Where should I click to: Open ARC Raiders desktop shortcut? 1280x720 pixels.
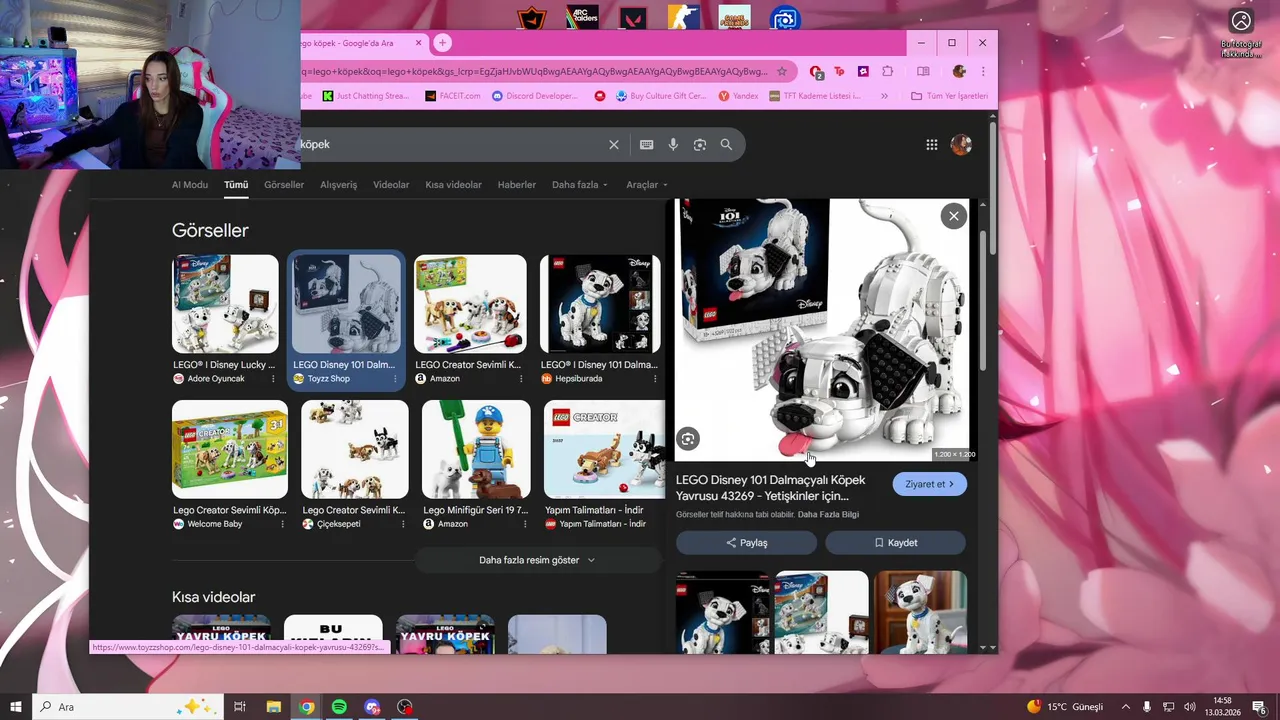pos(582,19)
